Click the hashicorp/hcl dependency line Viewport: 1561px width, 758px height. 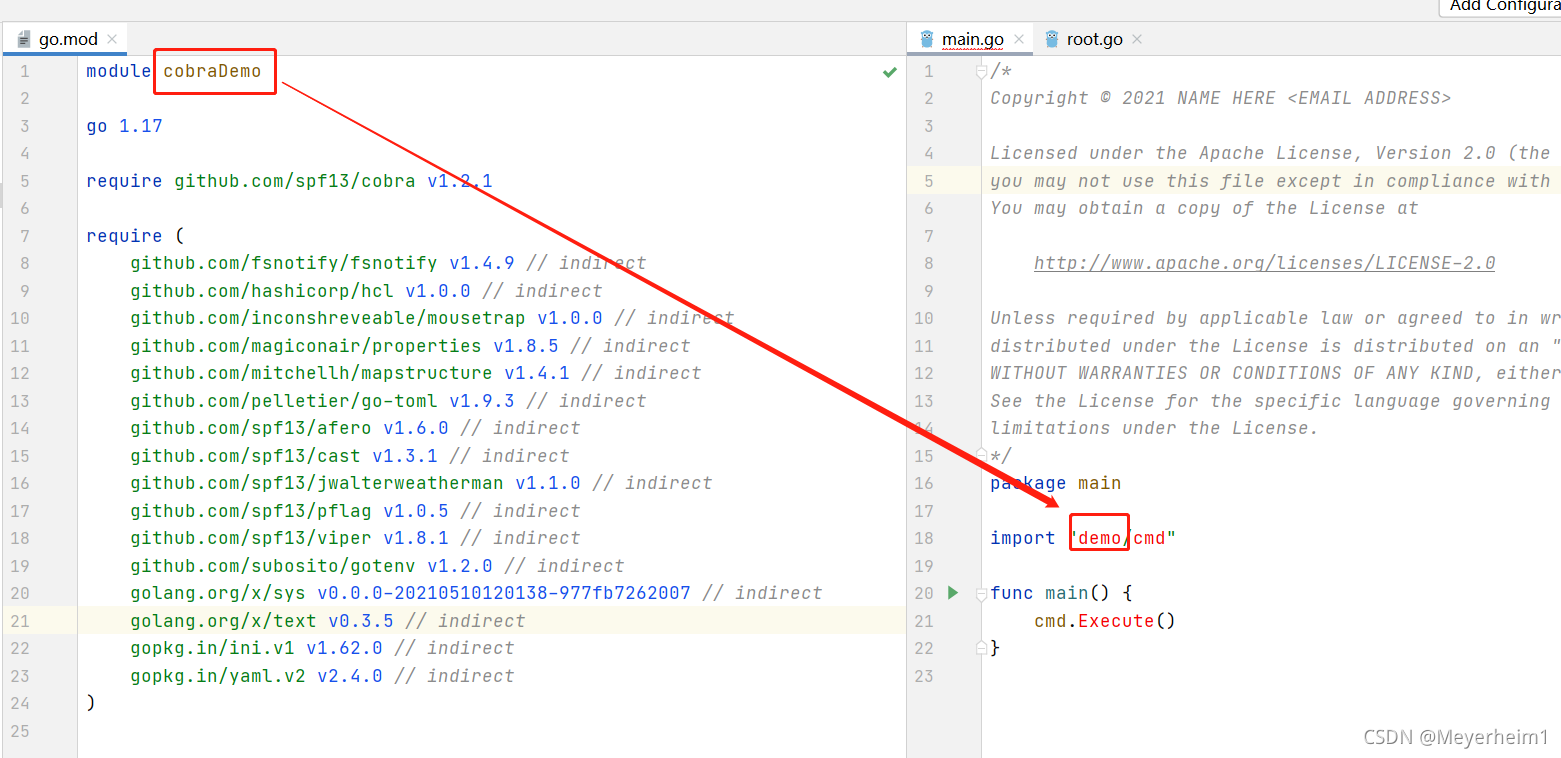(x=366, y=291)
